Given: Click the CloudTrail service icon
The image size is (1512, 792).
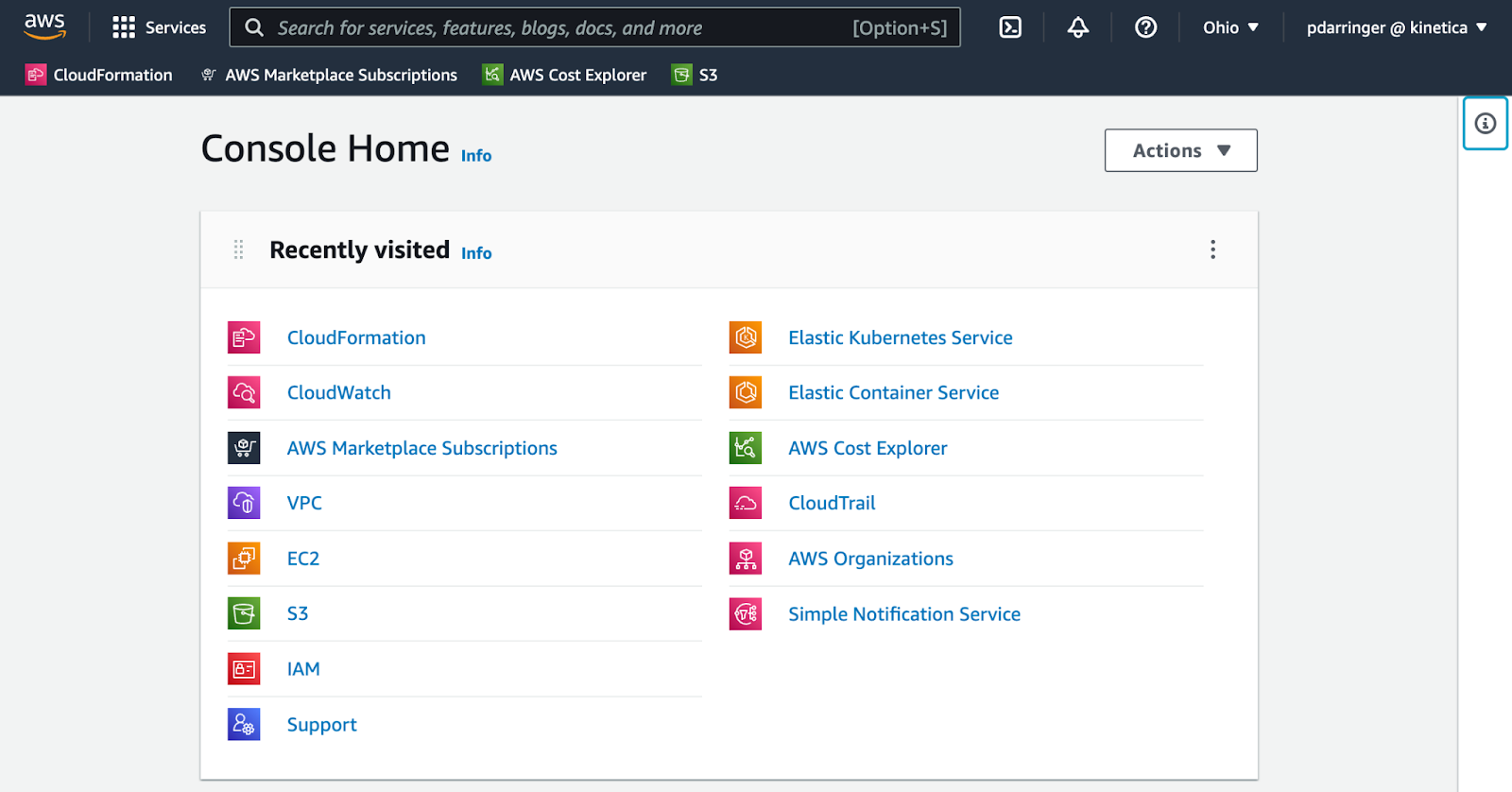Looking at the screenshot, I should click(746, 503).
